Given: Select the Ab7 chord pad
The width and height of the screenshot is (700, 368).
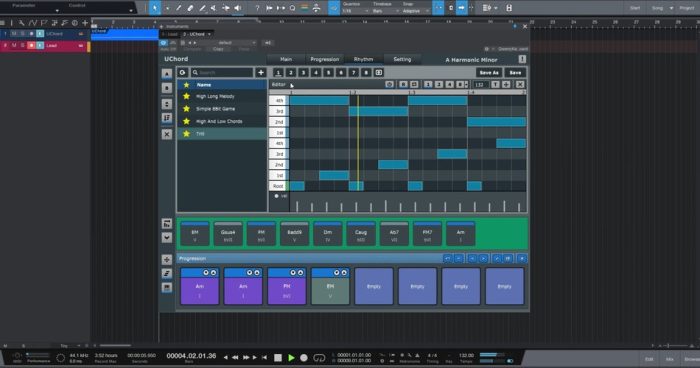Looking at the screenshot, I should coord(394,233).
